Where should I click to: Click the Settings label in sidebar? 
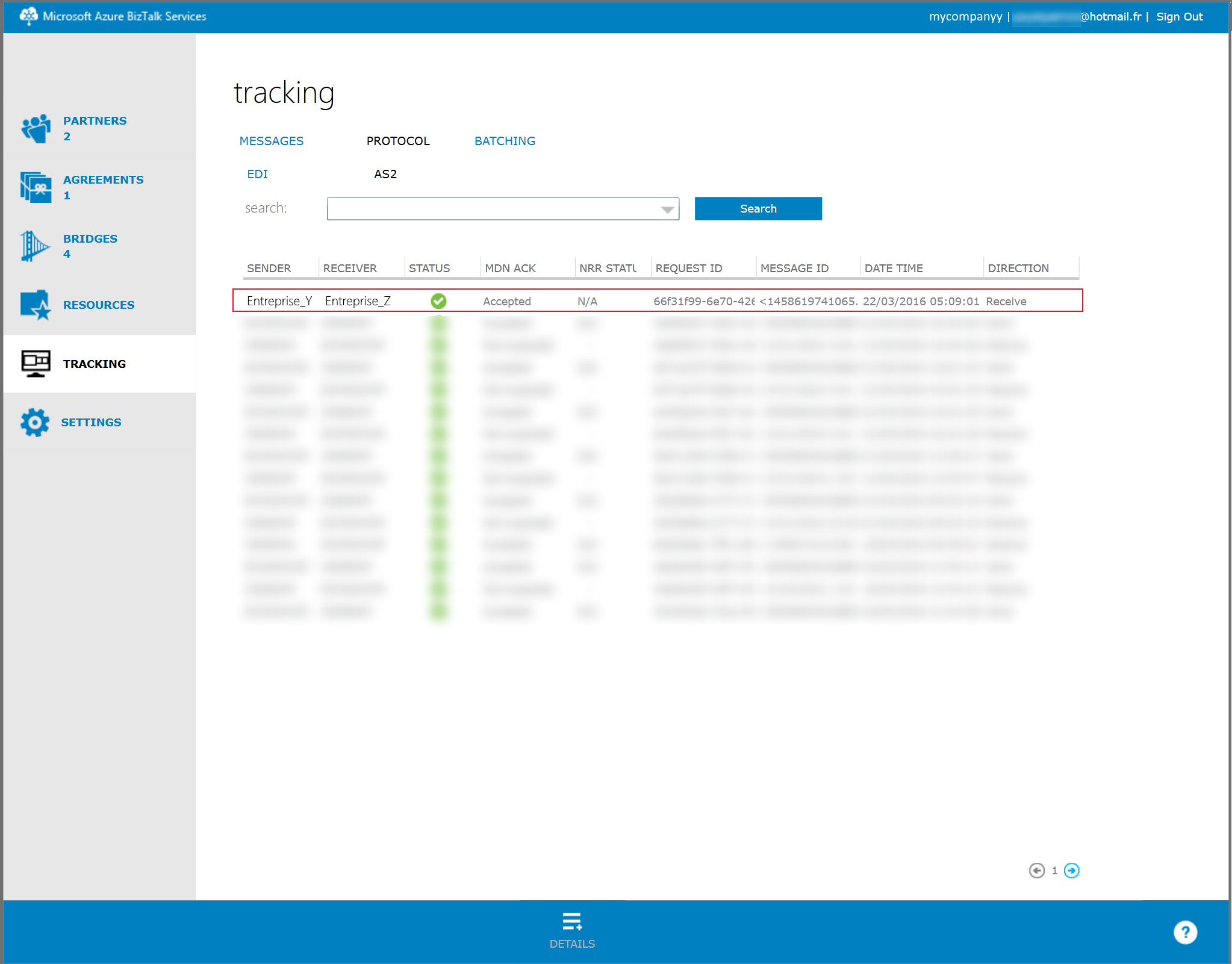91,422
